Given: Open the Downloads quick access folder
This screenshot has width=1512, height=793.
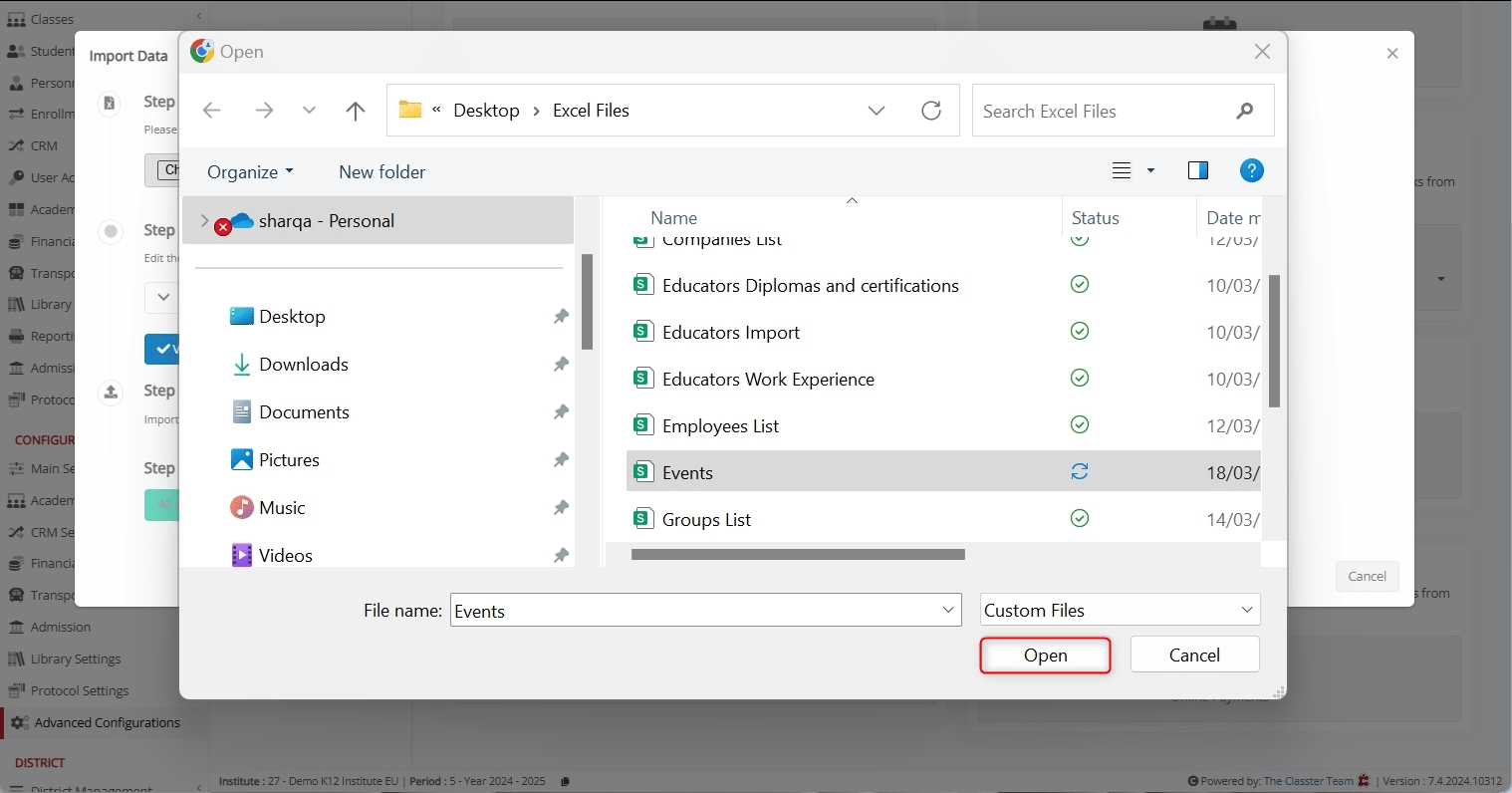Looking at the screenshot, I should tap(303, 365).
